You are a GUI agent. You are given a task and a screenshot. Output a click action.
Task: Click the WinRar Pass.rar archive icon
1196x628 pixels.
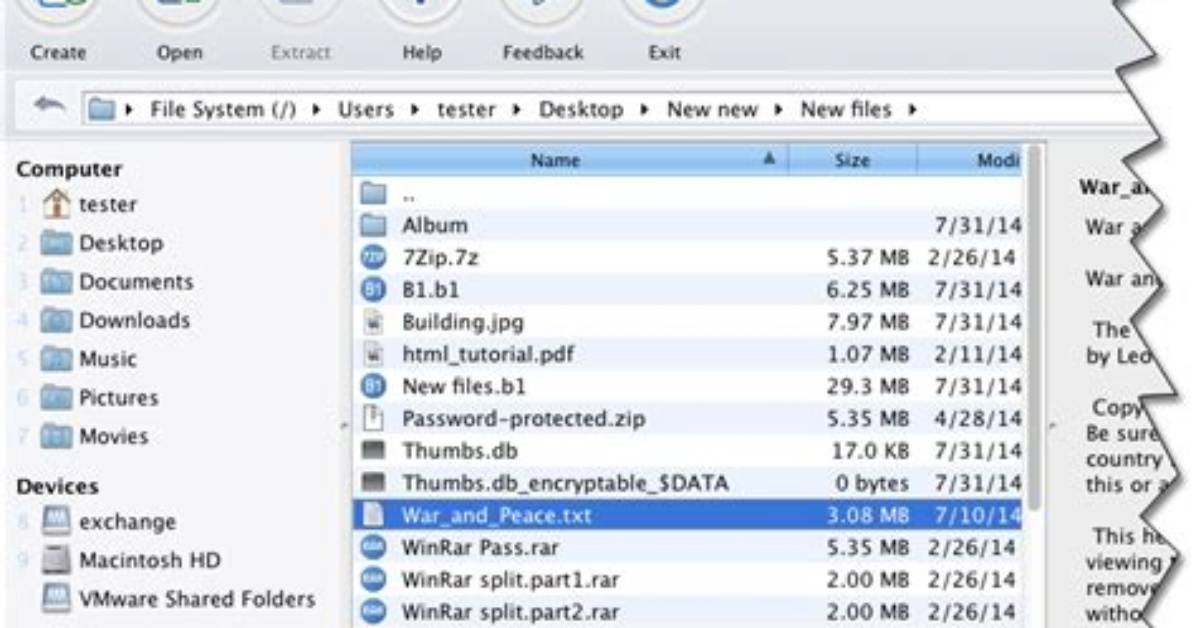(x=373, y=547)
